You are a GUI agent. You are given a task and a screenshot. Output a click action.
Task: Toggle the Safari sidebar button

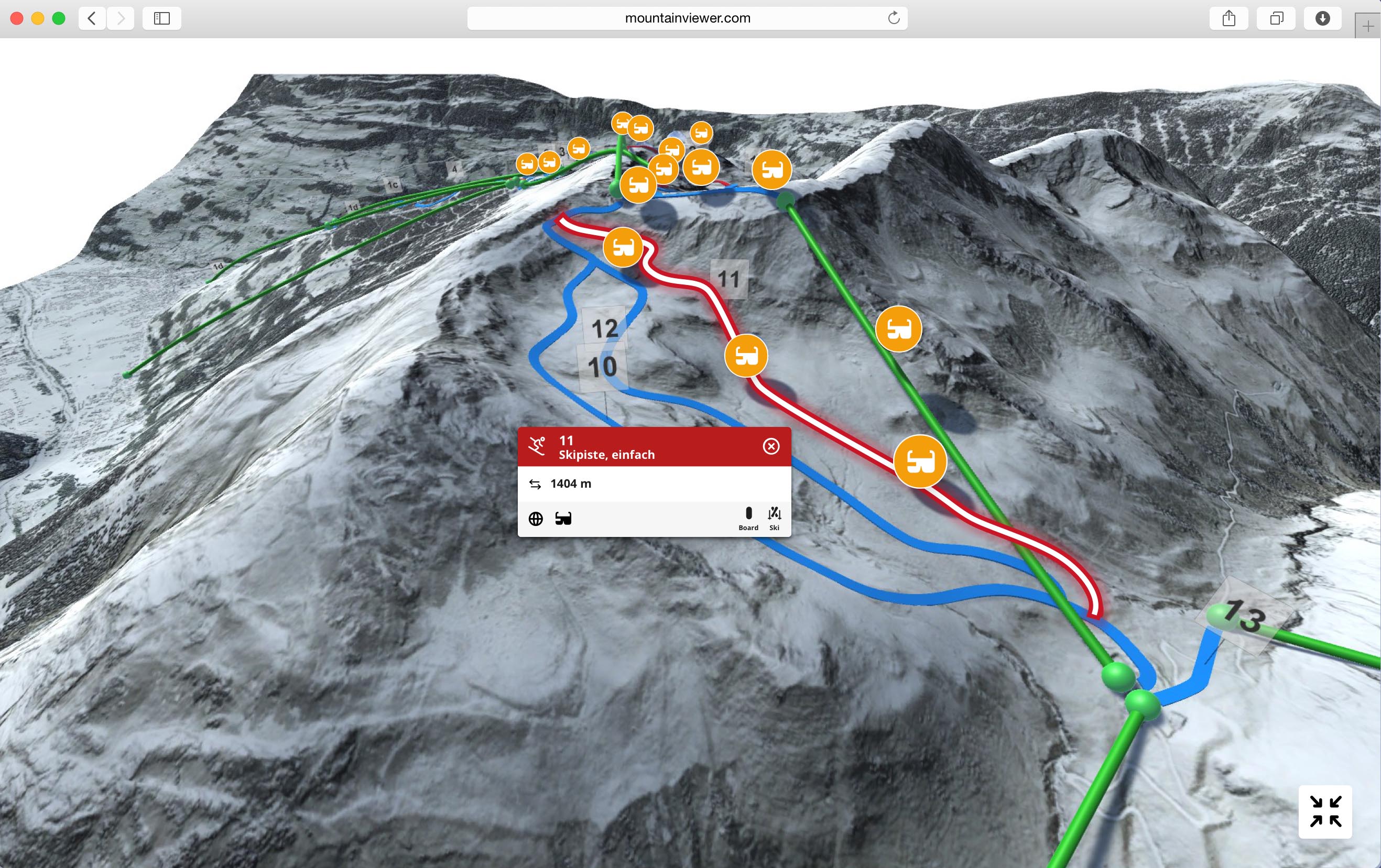click(x=162, y=18)
